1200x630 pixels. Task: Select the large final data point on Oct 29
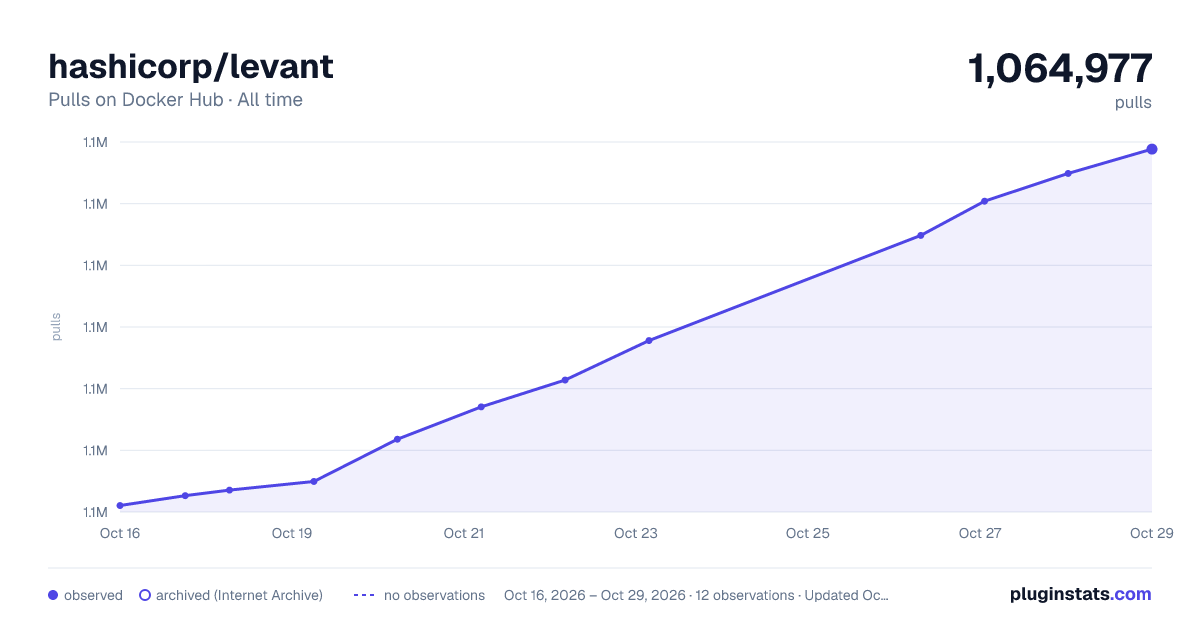(1152, 149)
